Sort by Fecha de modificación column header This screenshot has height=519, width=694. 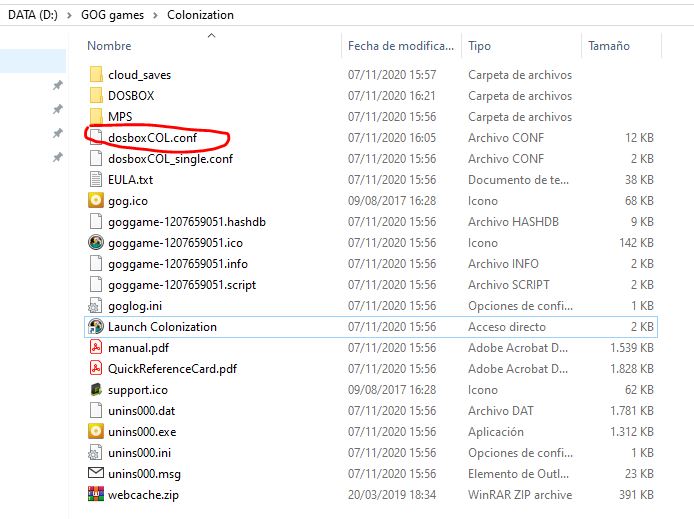click(x=401, y=46)
